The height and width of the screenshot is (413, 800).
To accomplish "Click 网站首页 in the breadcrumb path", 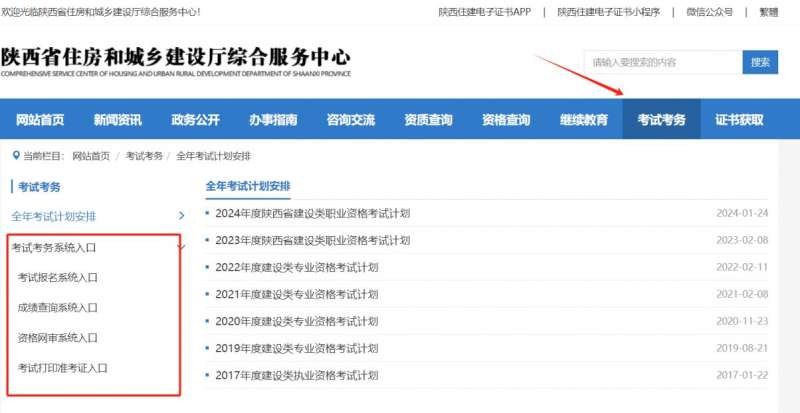I will [91, 156].
